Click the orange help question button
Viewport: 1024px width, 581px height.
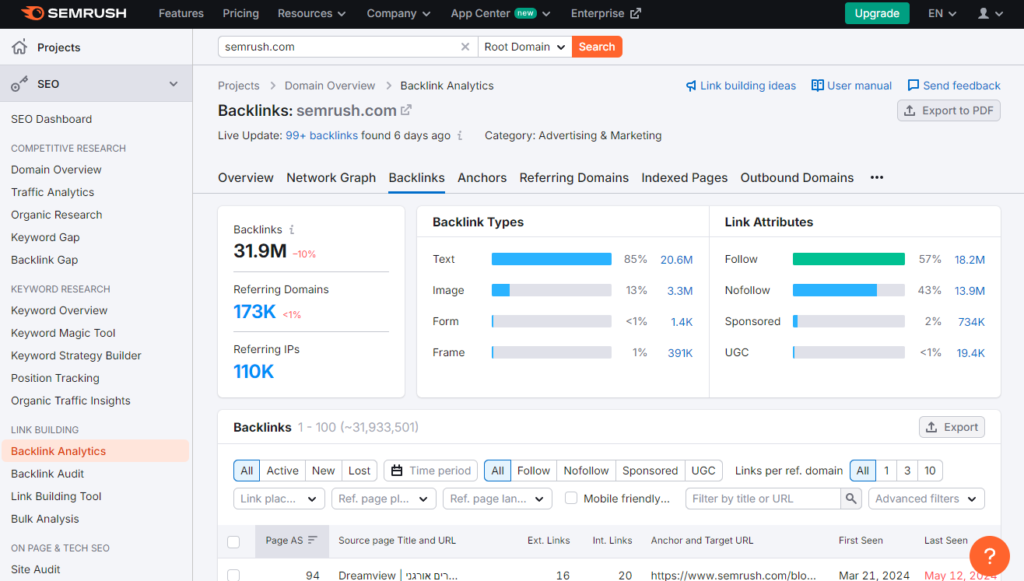pyautogui.click(x=989, y=556)
